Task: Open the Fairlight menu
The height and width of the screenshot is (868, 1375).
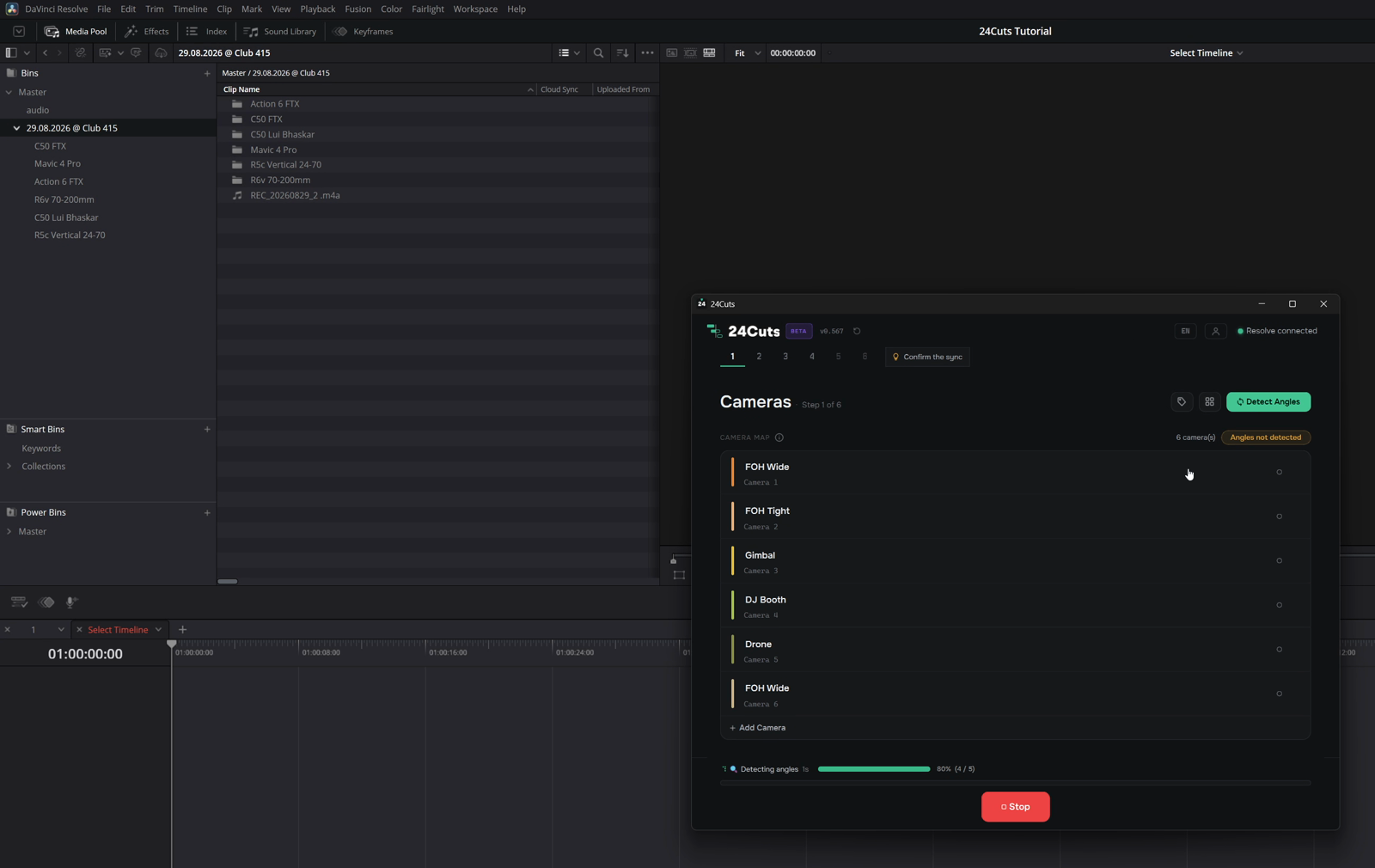Action: 427,9
